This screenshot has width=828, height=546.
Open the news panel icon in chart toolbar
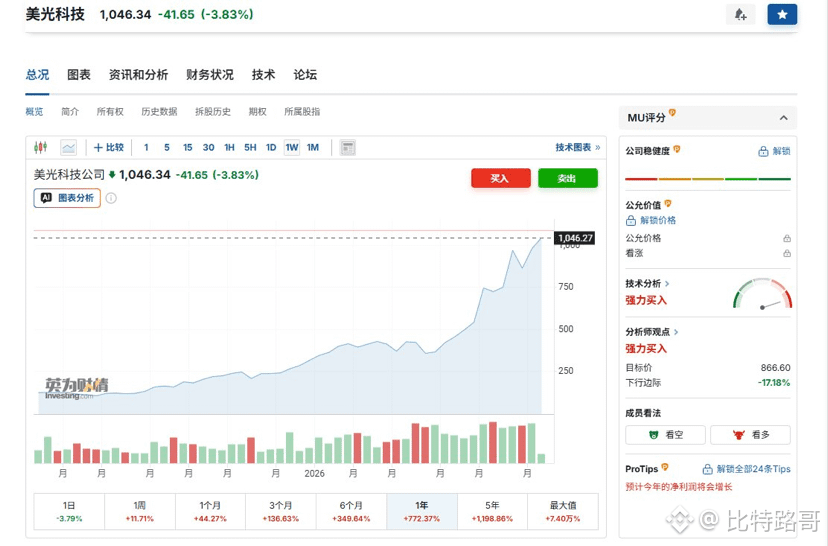(x=347, y=148)
